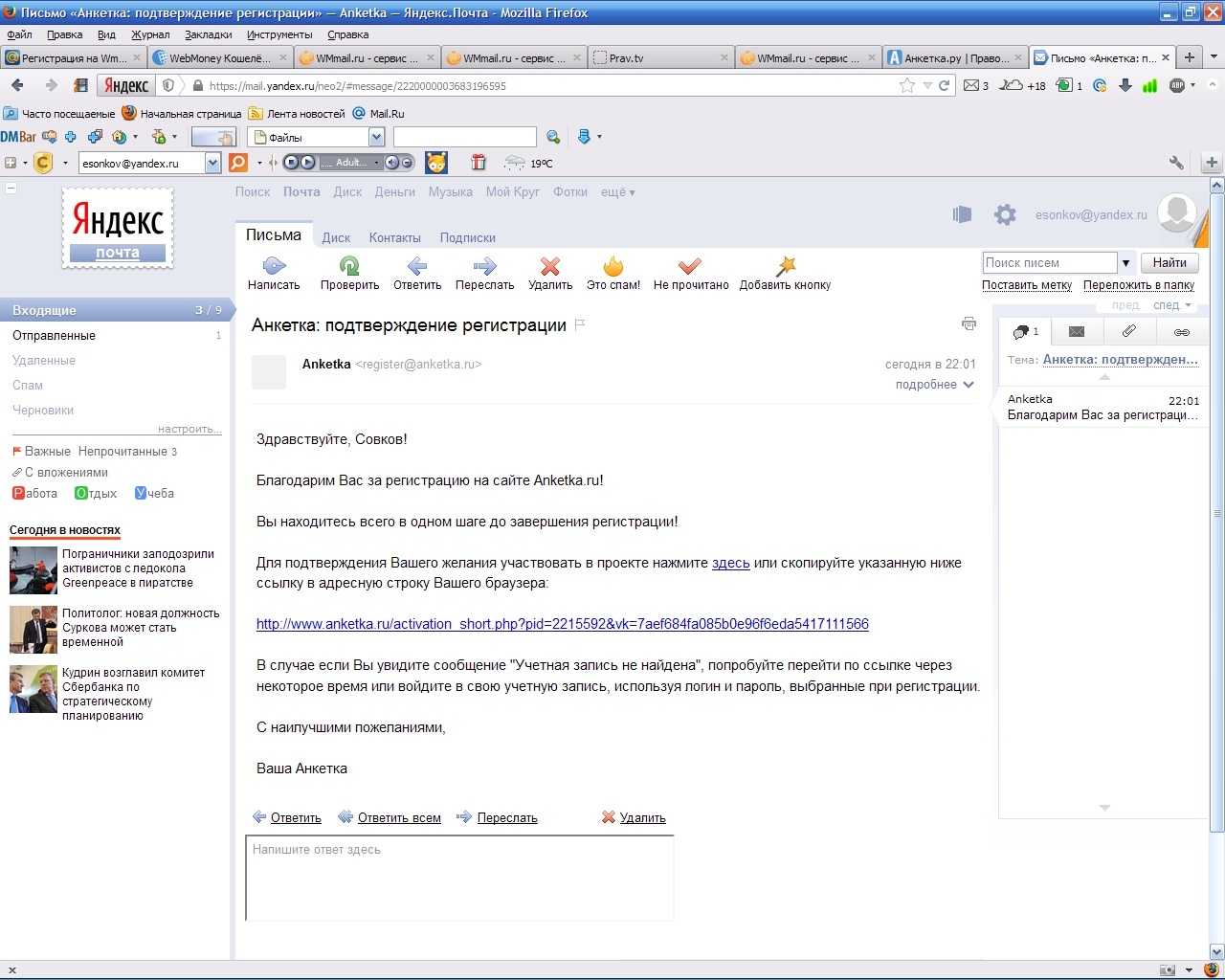The height and width of the screenshot is (980, 1225).
Task: Open the Firefox downloads arrow icon
Action: click(x=1125, y=85)
